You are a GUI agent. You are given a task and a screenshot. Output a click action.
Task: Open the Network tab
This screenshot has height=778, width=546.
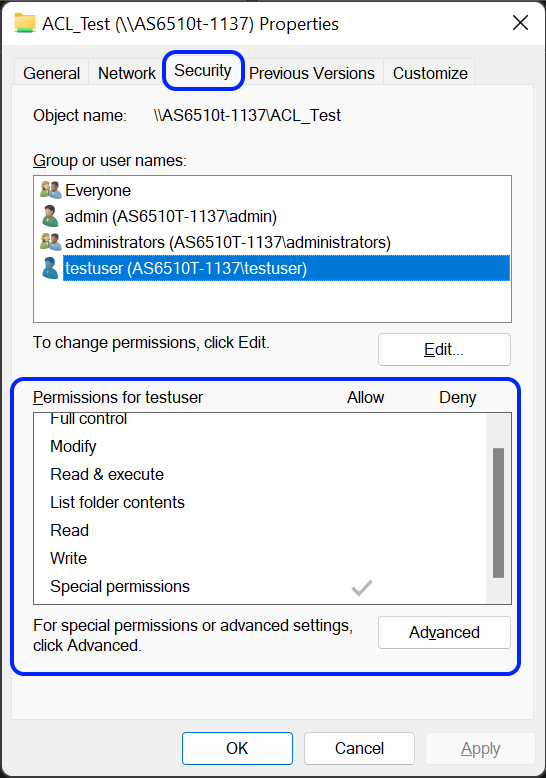(127, 73)
